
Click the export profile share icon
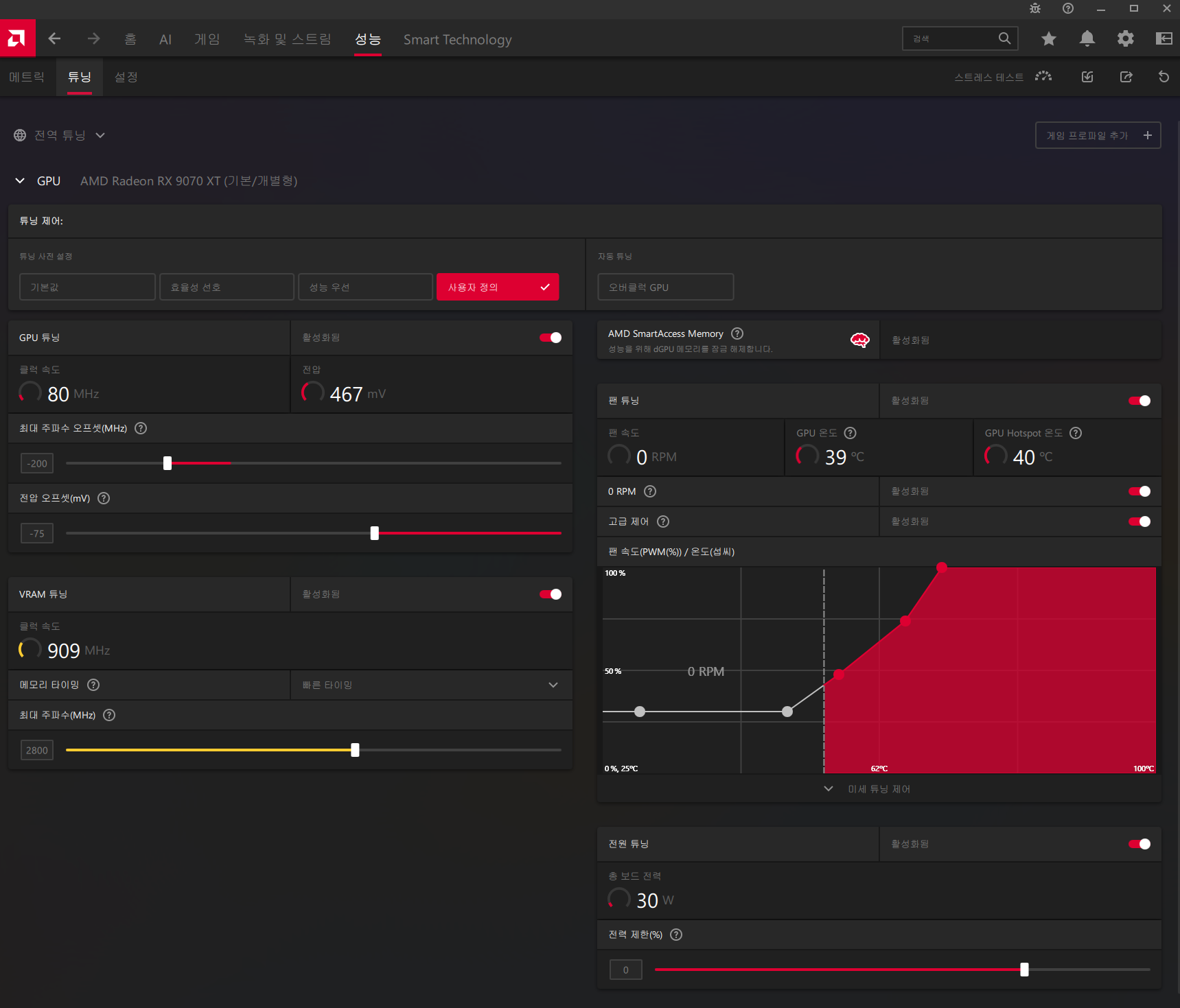click(1126, 77)
